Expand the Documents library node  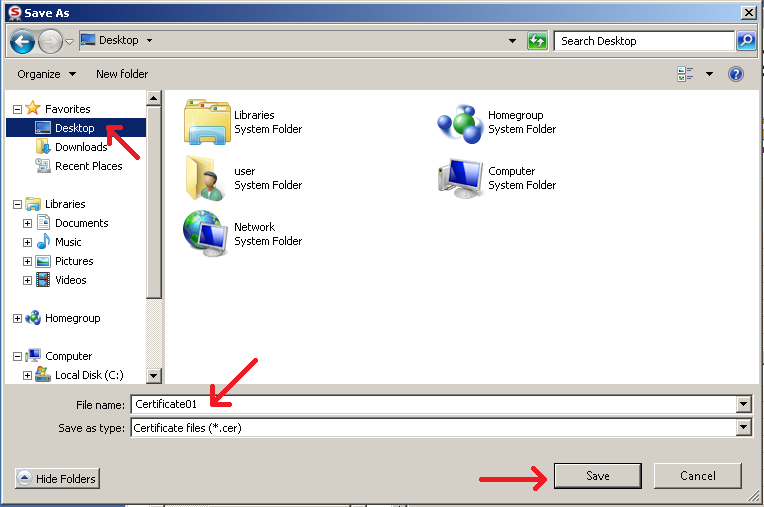[x=28, y=223]
